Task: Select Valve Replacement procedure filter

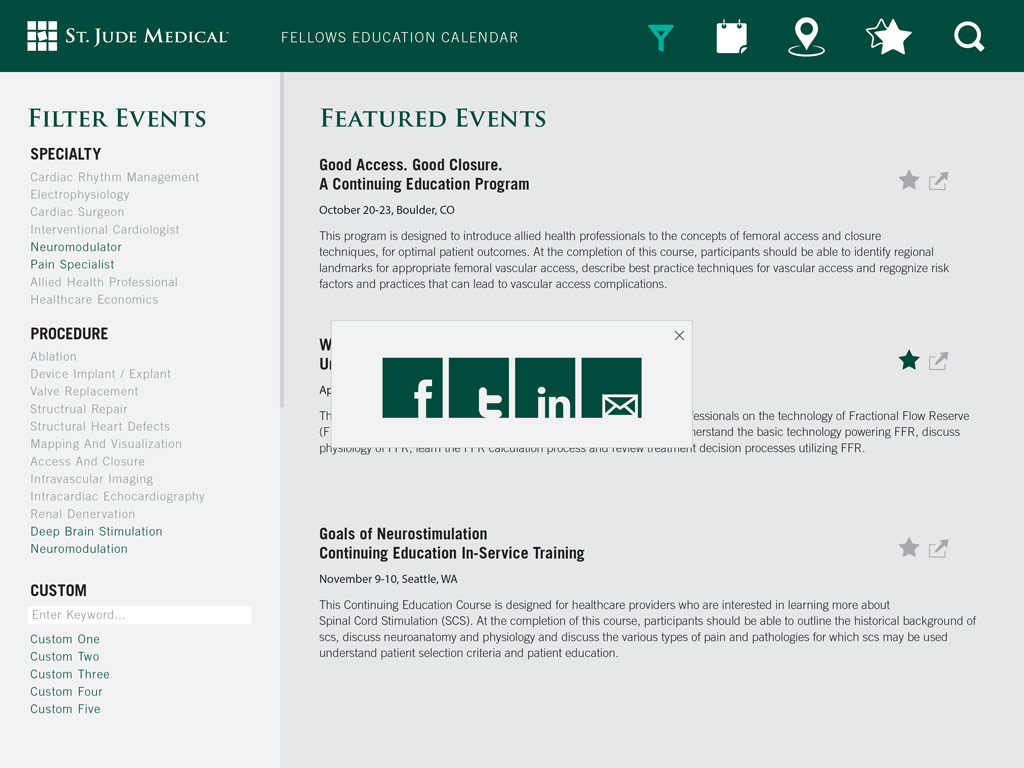Action: point(84,391)
